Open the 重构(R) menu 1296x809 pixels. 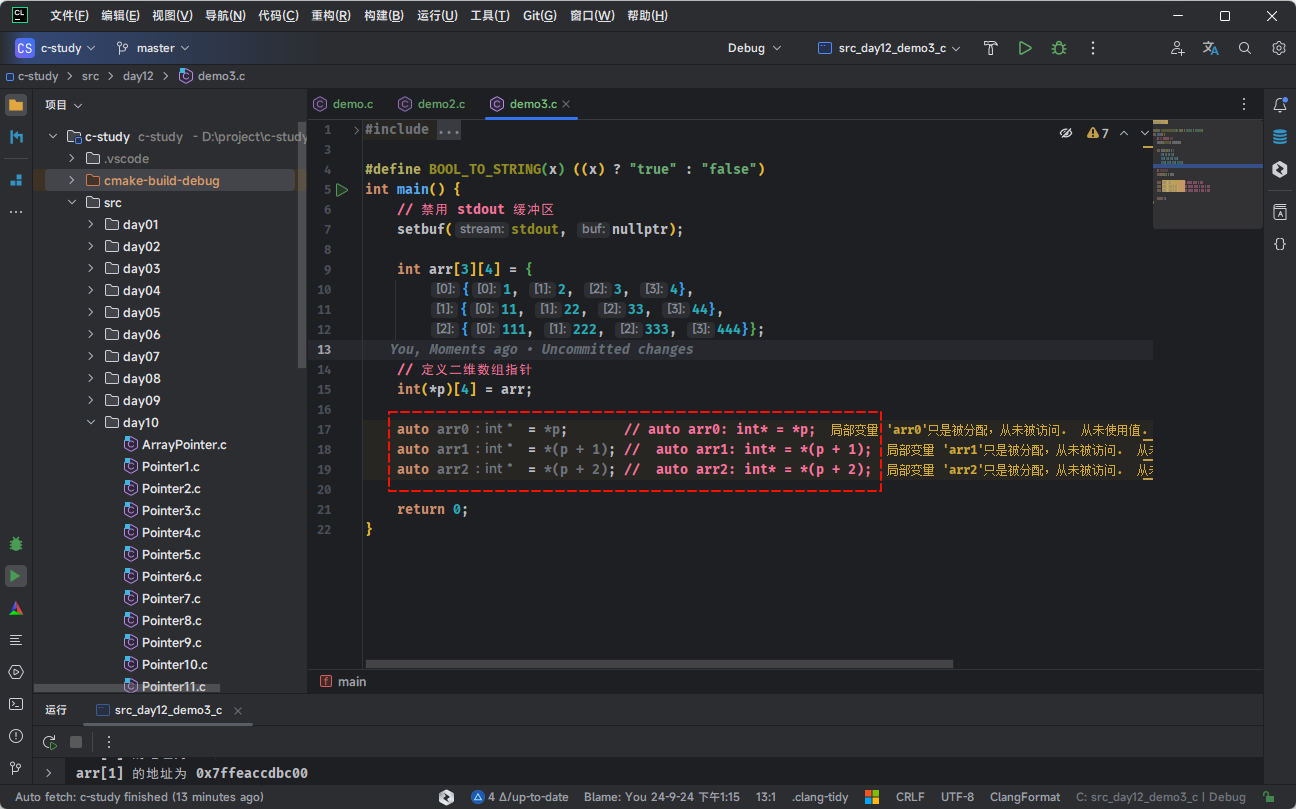(330, 16)
